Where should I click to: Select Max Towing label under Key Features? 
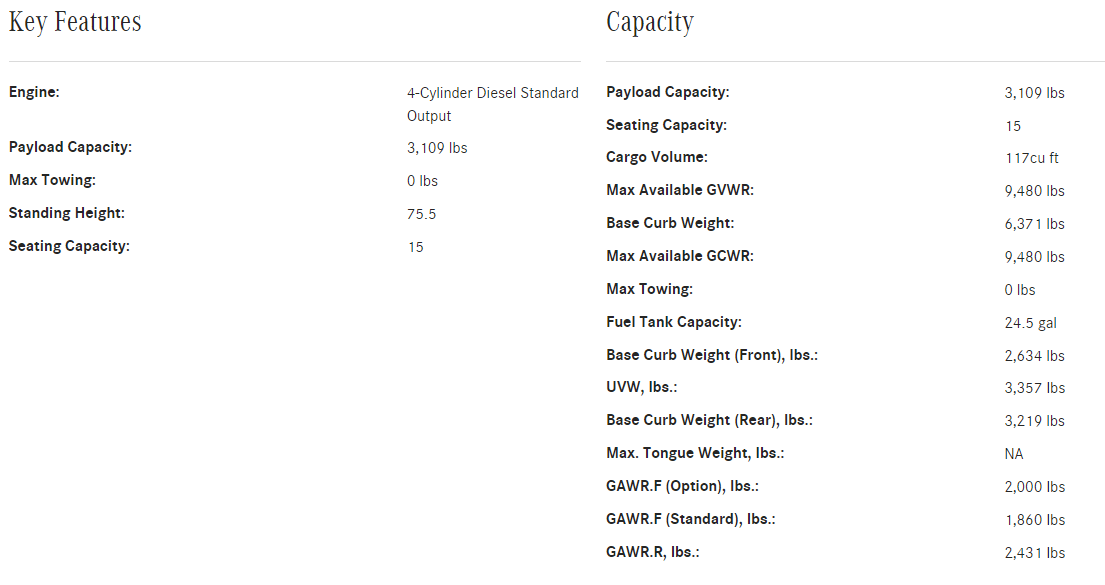coord(52,180)
